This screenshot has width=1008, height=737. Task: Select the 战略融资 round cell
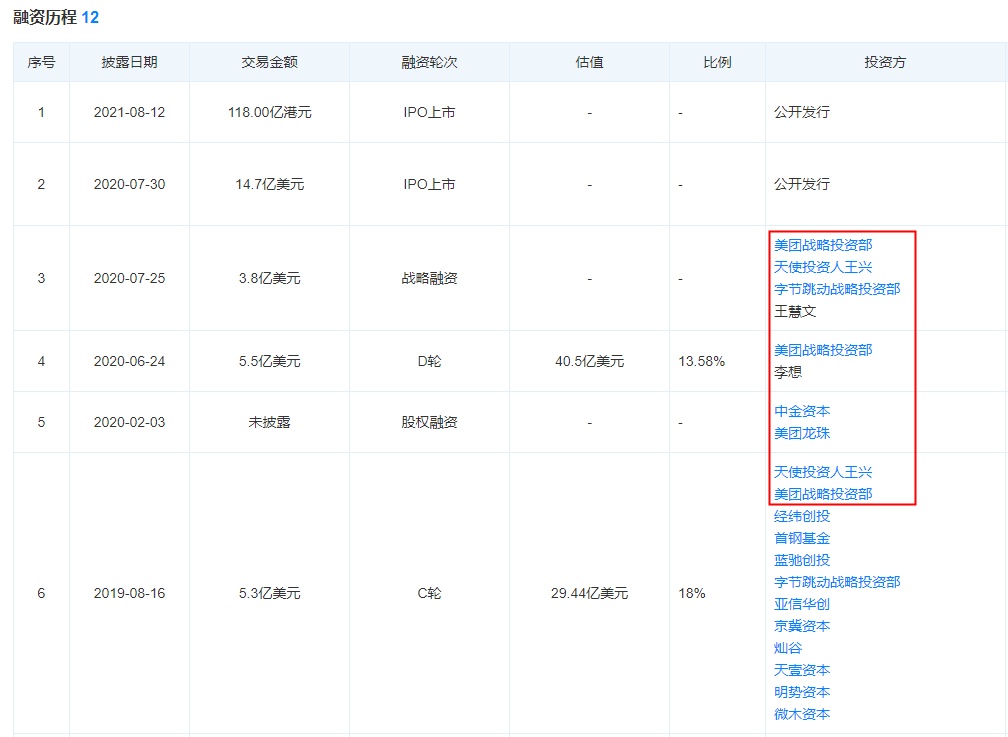tap(429, 278)
